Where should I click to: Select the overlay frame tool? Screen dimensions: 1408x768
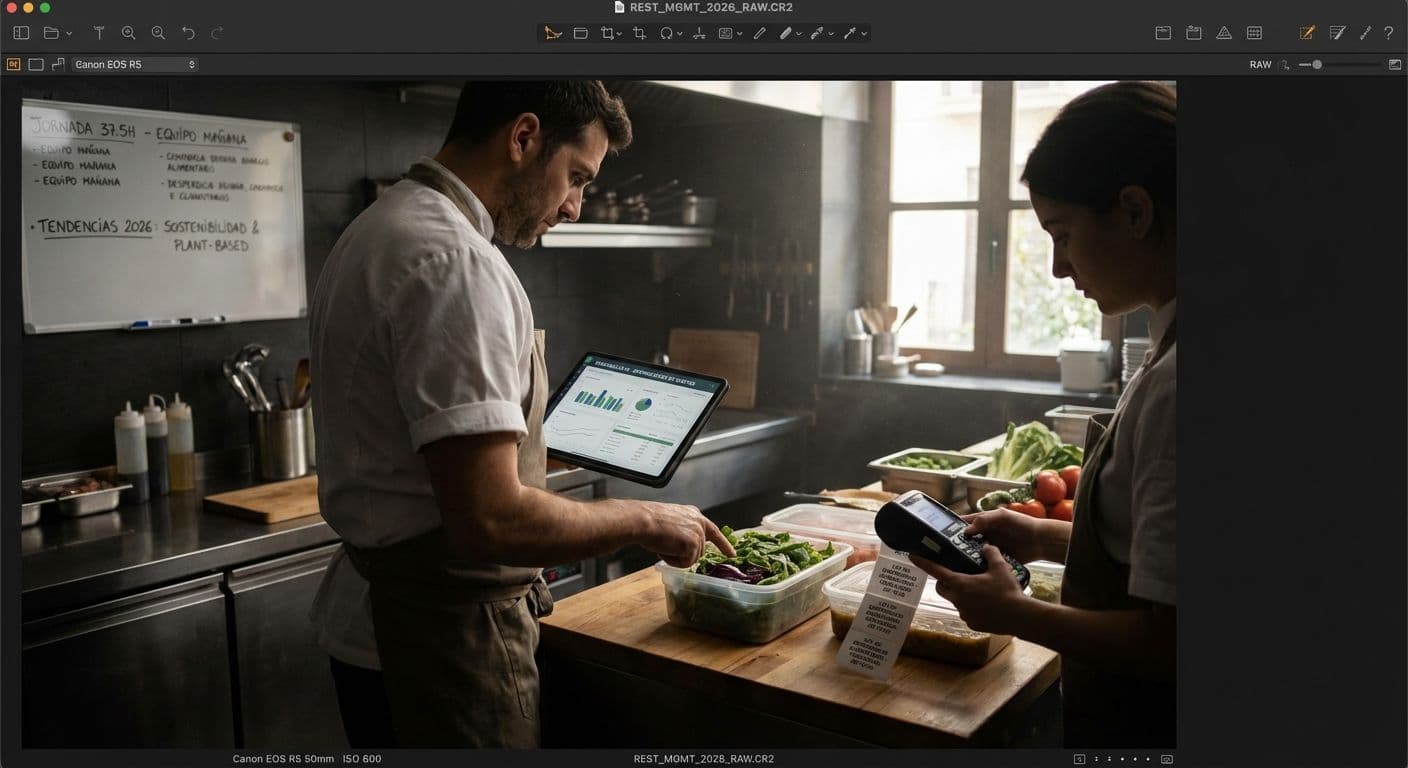[x=725, y=33]
